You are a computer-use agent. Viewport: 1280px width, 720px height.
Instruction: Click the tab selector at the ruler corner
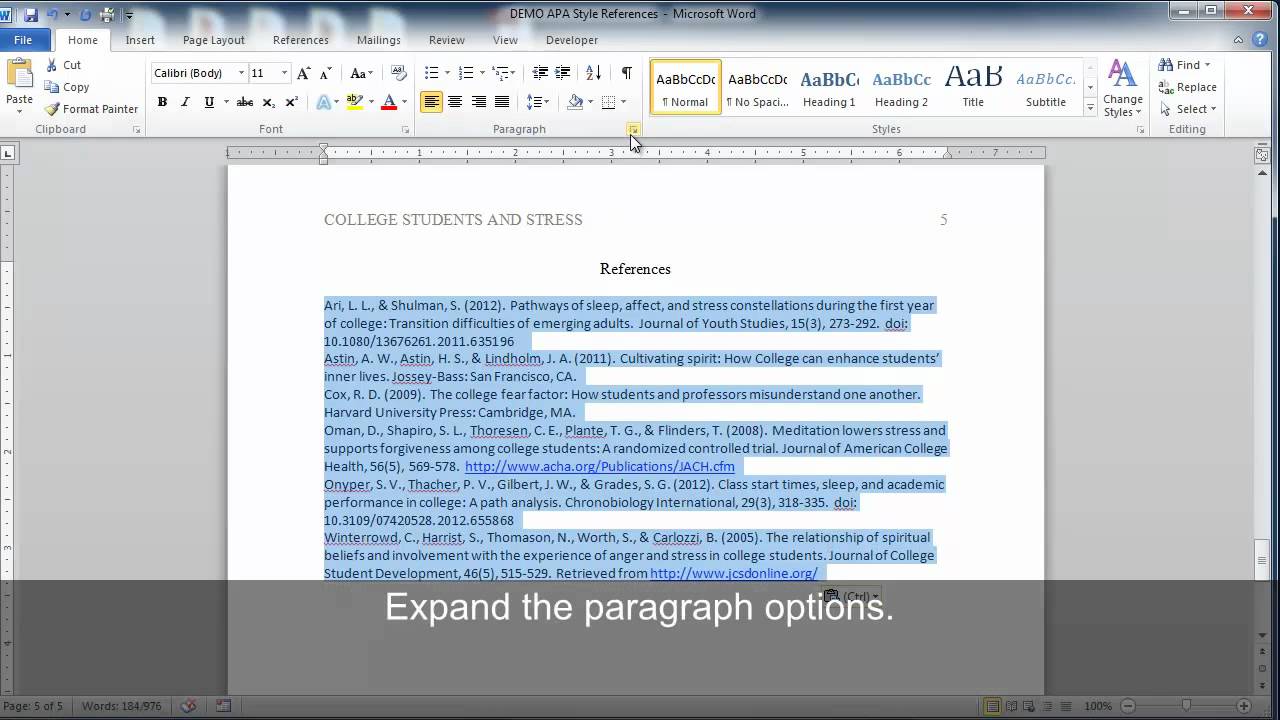point(8,153)
